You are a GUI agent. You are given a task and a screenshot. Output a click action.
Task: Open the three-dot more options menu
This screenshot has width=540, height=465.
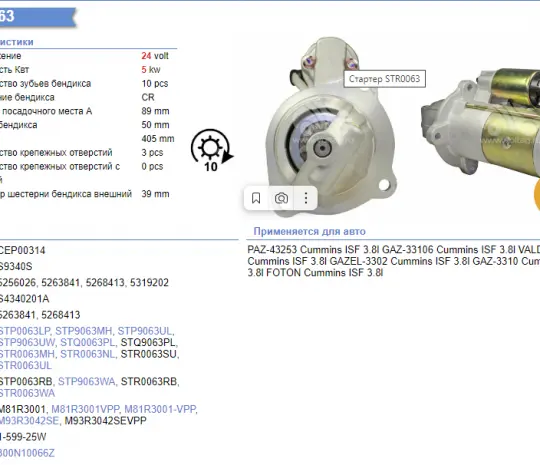tap(305, 198)
